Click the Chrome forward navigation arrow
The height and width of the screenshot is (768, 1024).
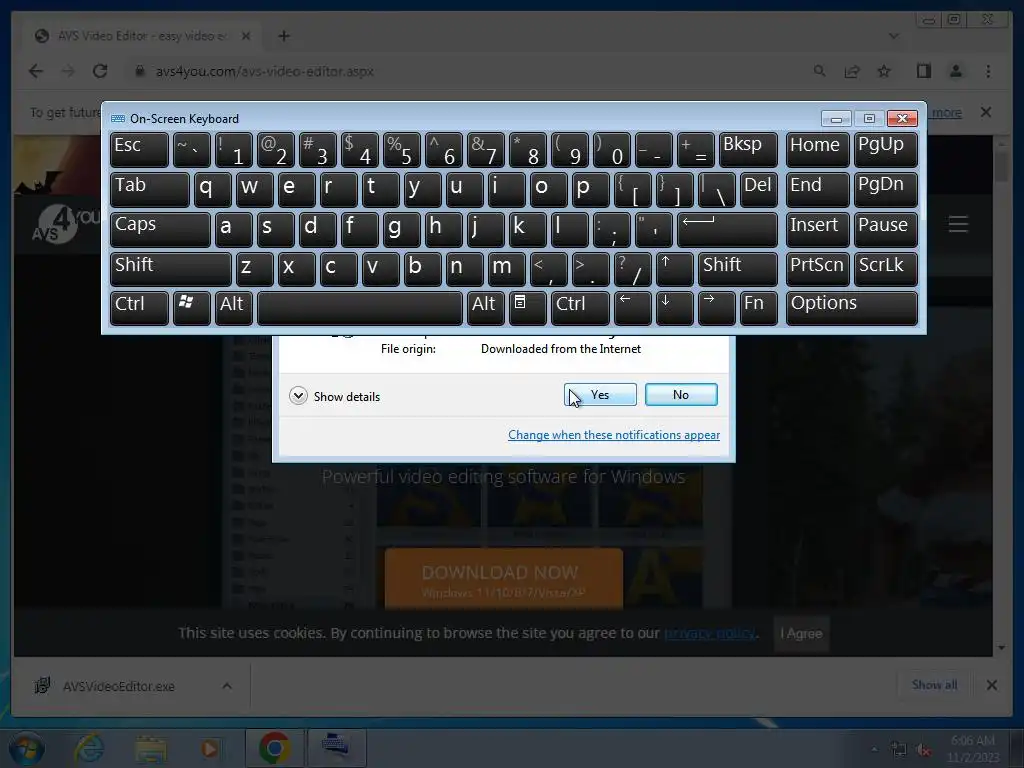[68, 71]
